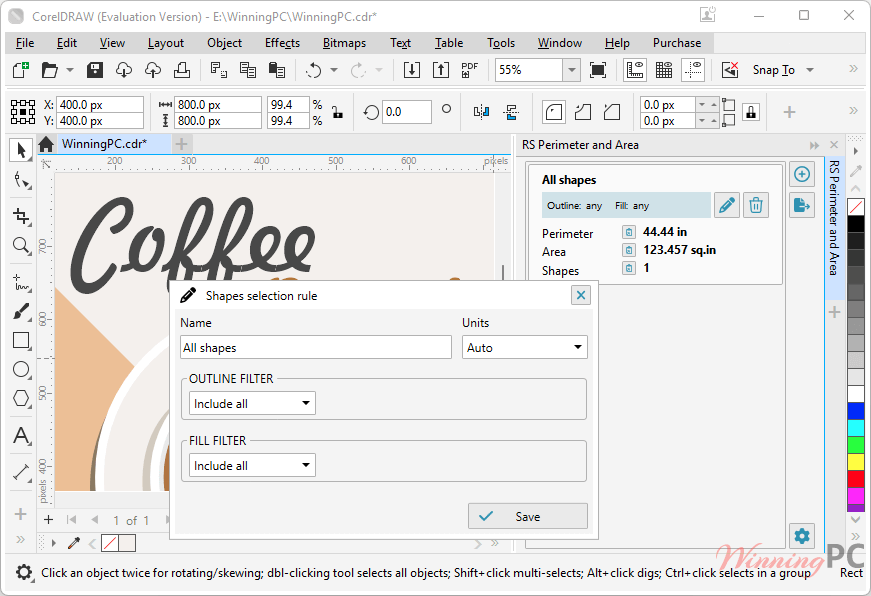This screenshot has width=871, height=596.
Task: Open the Purchase menu item
Action: tap(677, 43)
